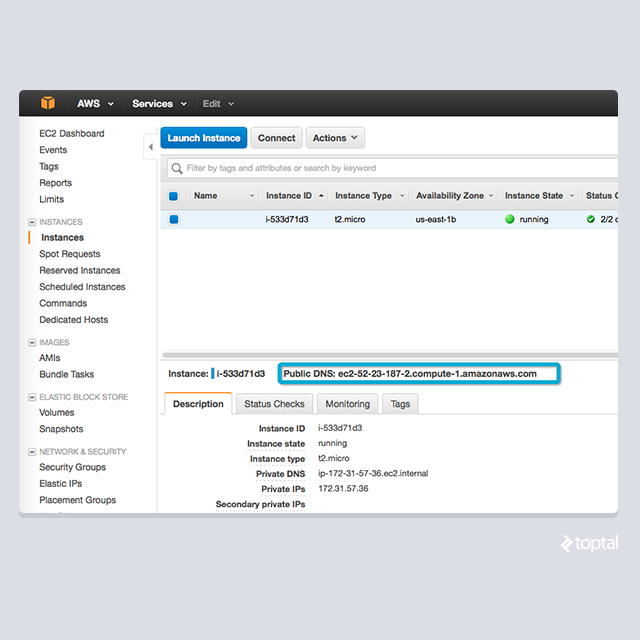
Task: Switch to the Status Checks tab
Action: coord(274,404)
